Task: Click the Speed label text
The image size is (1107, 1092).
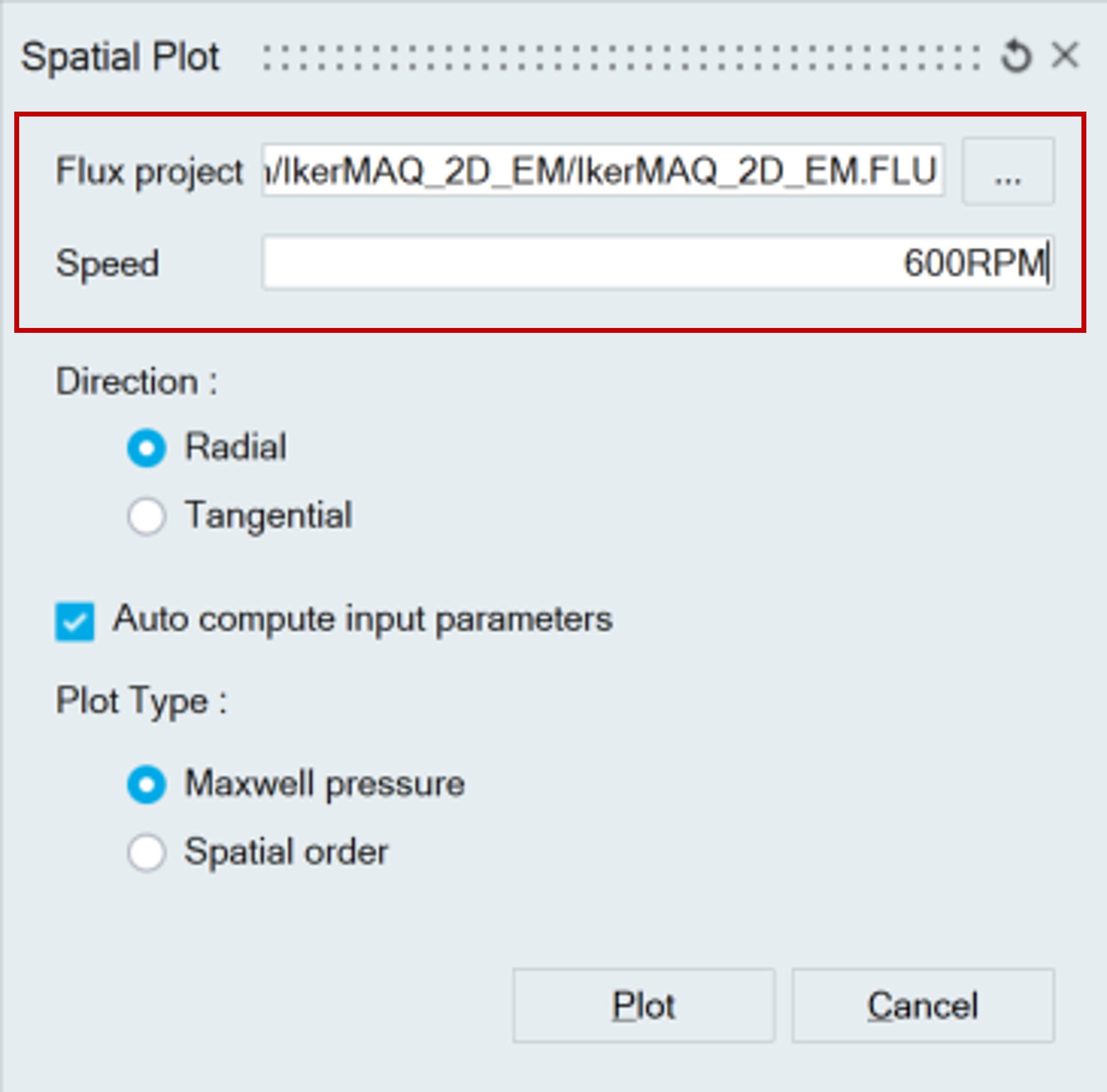Action: 107,264
